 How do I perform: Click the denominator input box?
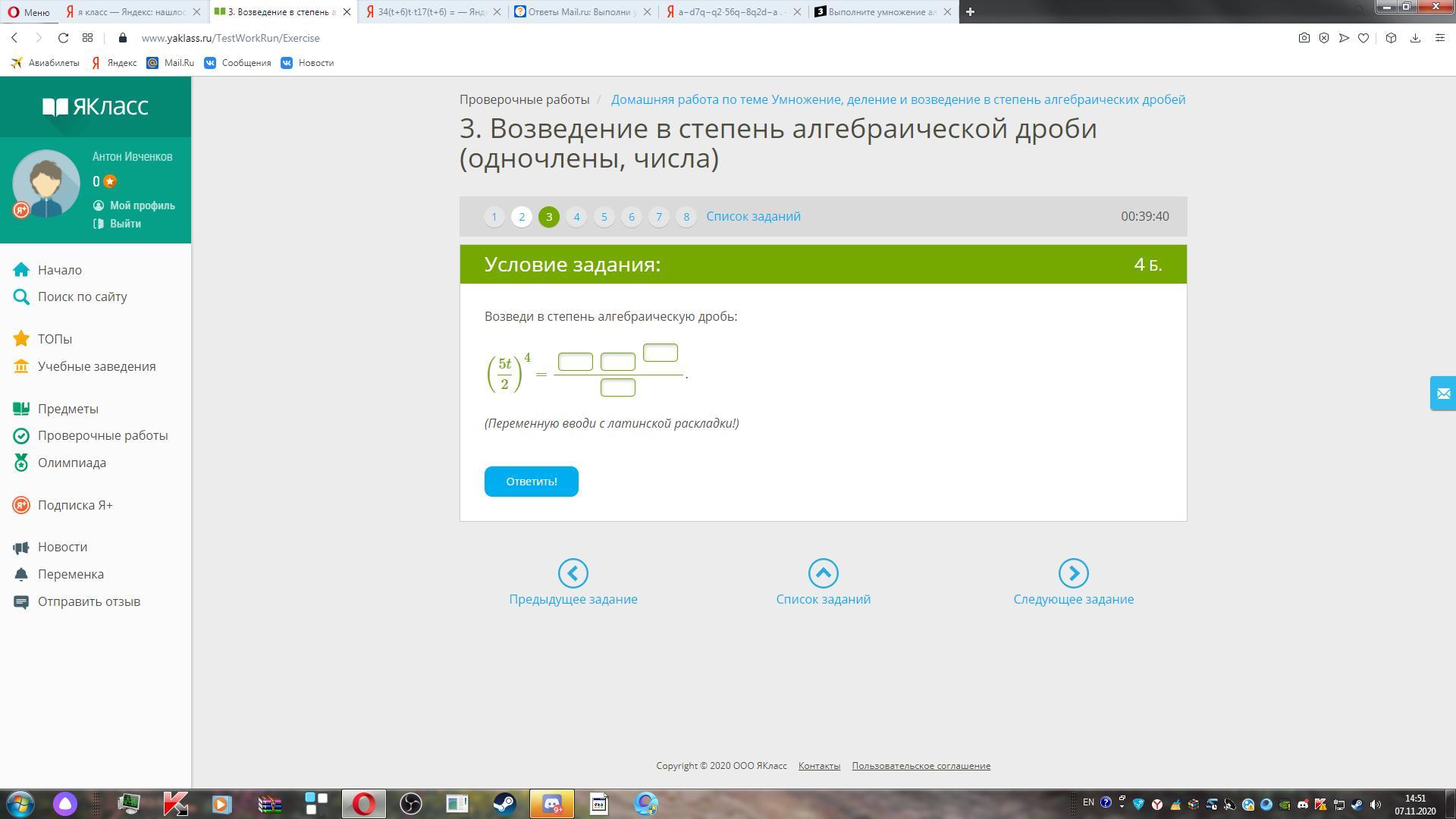[617, 388]
